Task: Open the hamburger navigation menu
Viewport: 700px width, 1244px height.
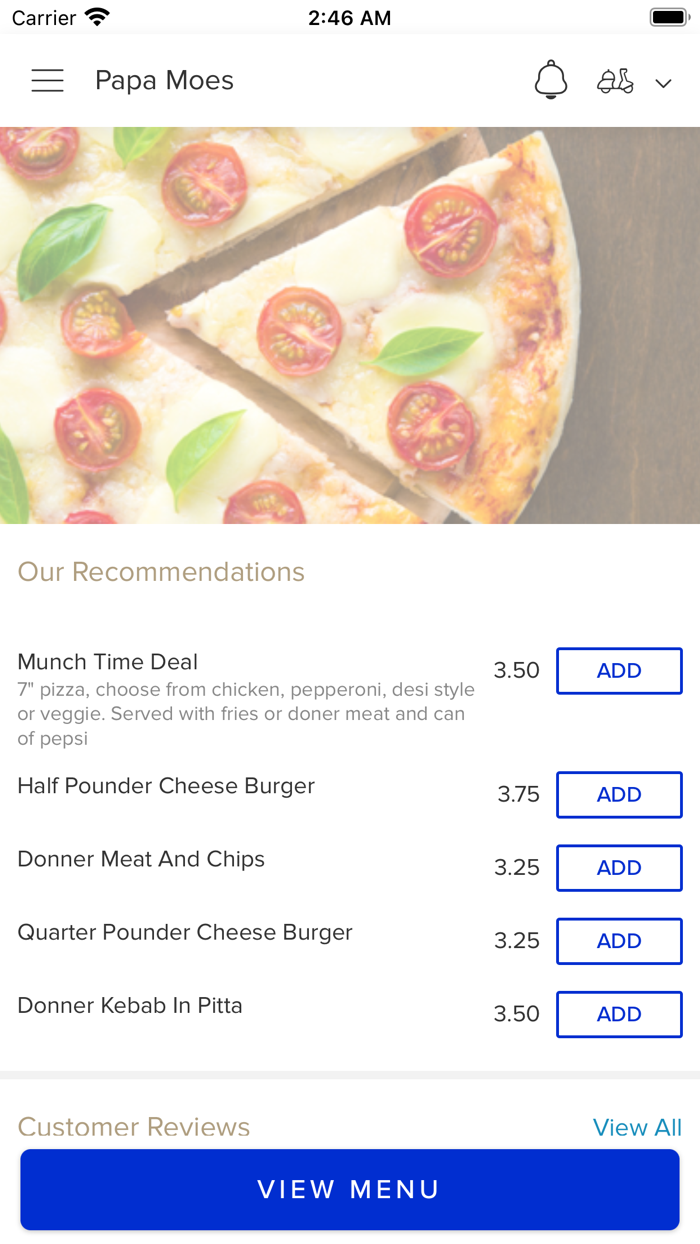Action: (x=47, y=81)
